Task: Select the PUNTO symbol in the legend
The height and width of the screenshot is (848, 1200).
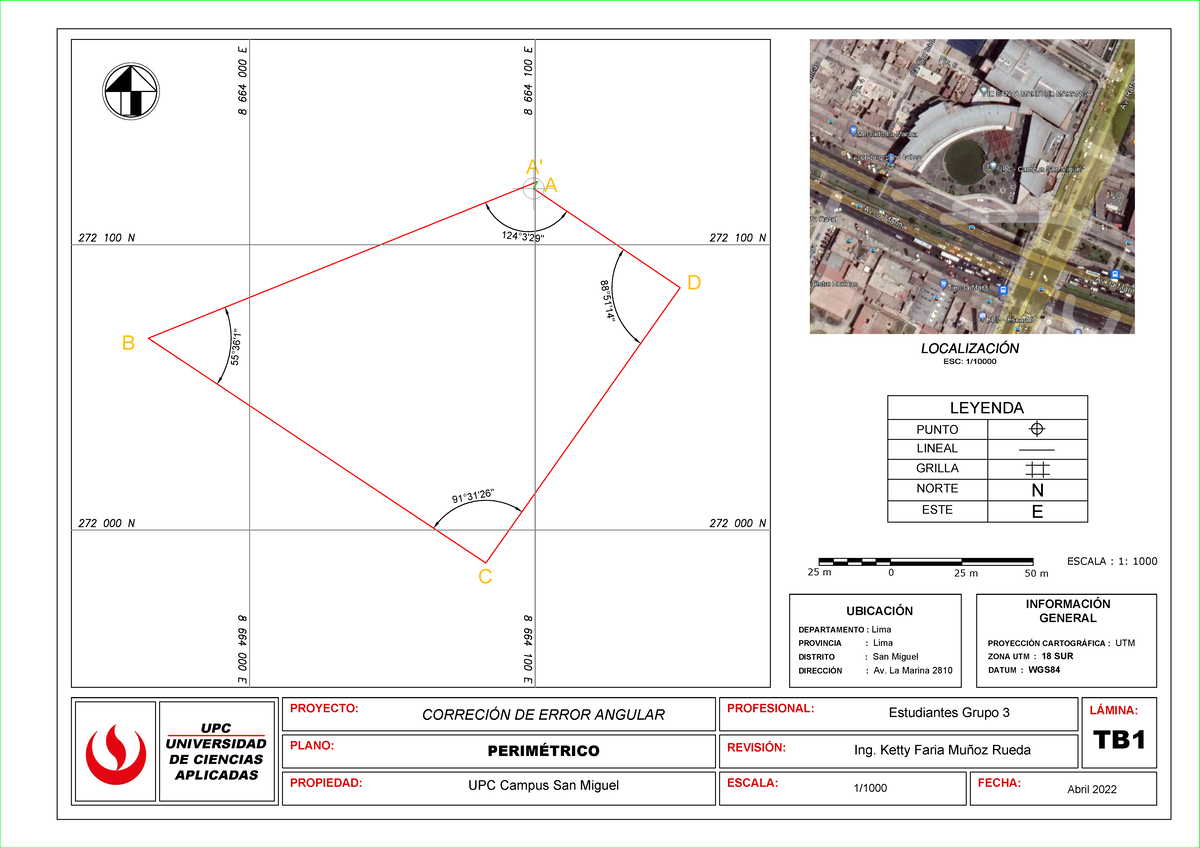Action: click(x=1037, y=429)
